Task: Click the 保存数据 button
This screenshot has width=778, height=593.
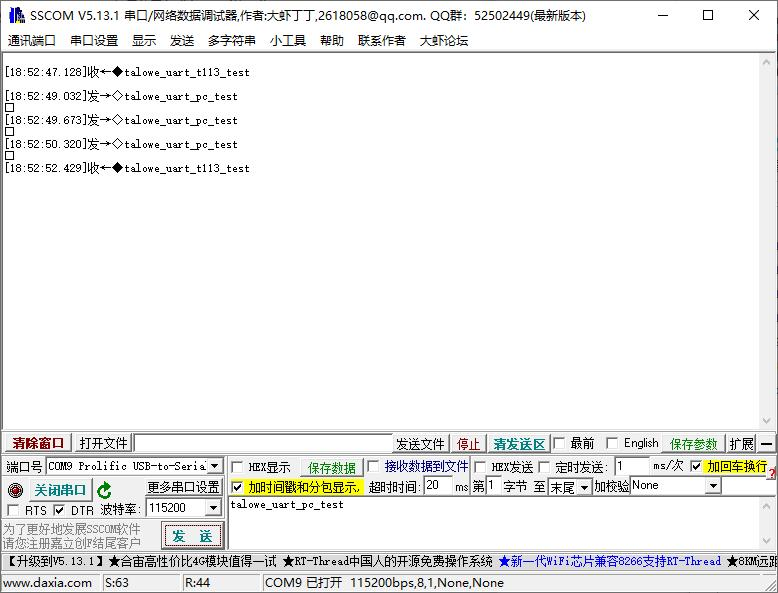Action: click(332, 467)
